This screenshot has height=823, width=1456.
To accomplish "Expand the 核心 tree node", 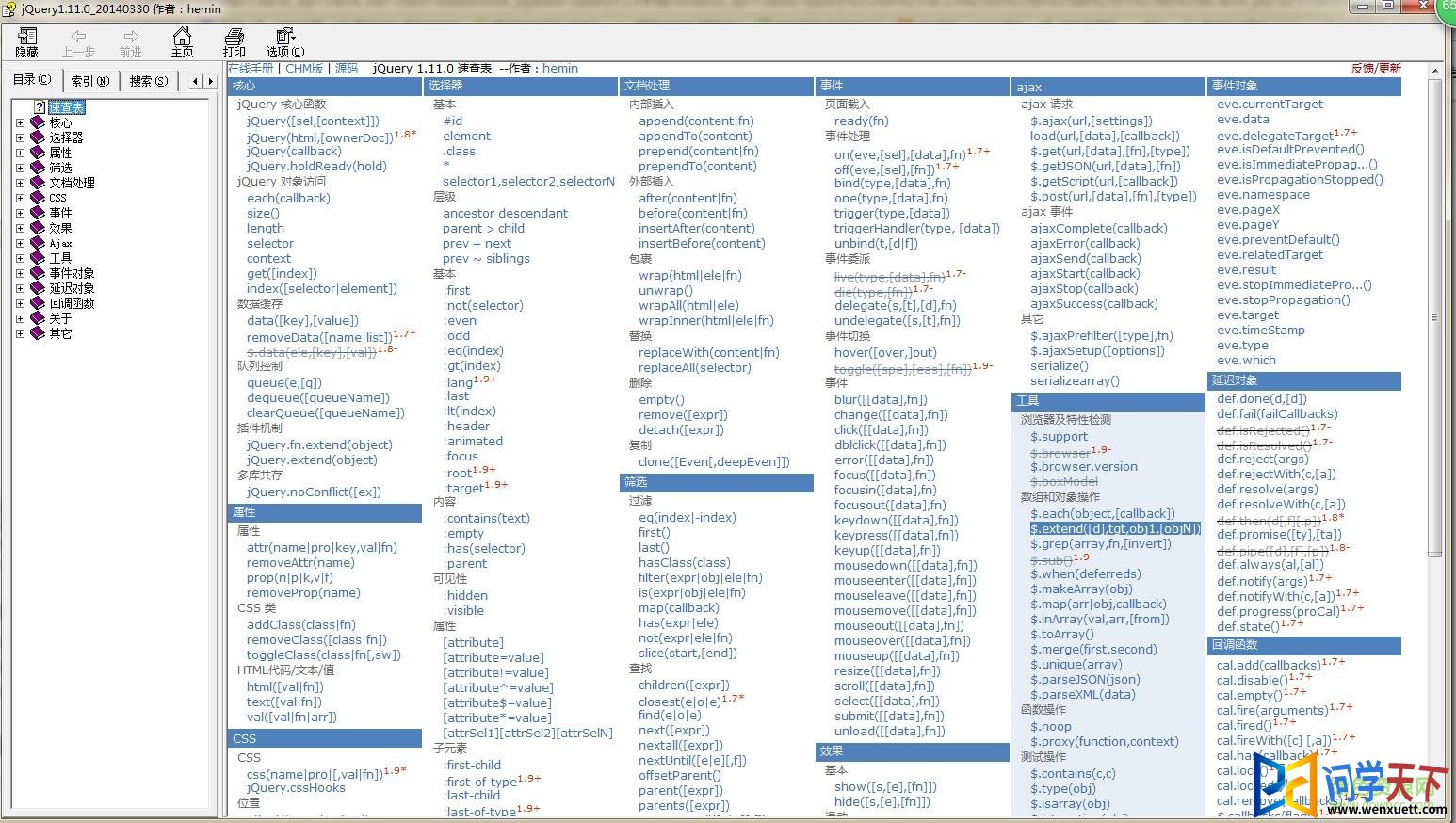I will coord(20,122).
